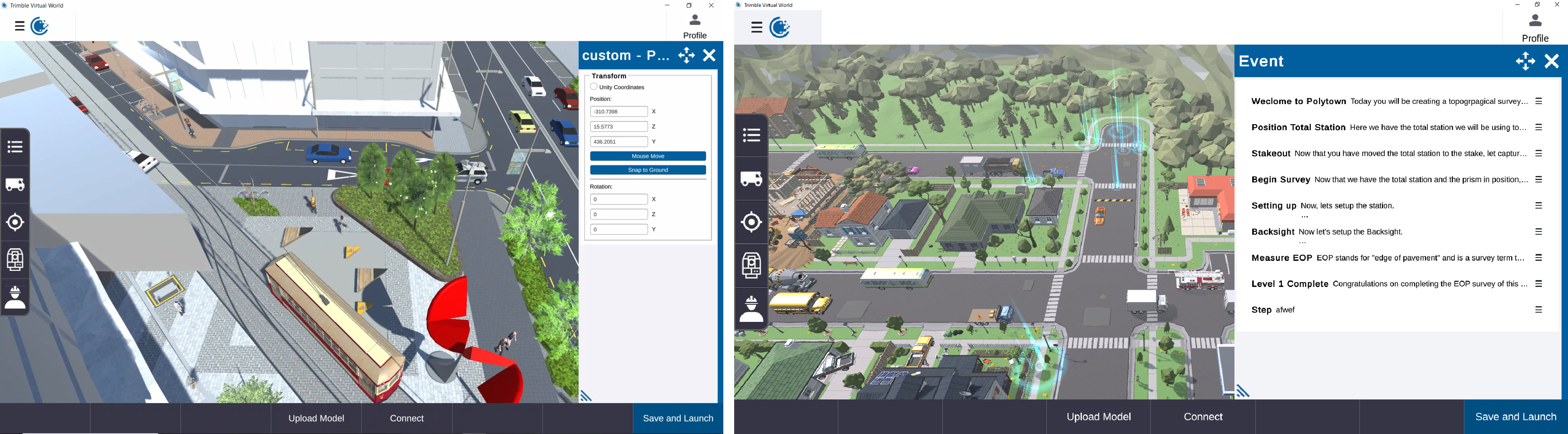Select the total station instrument icon in left sidebar
This screenshot has width=1568, height=434.
coord(15,260)
